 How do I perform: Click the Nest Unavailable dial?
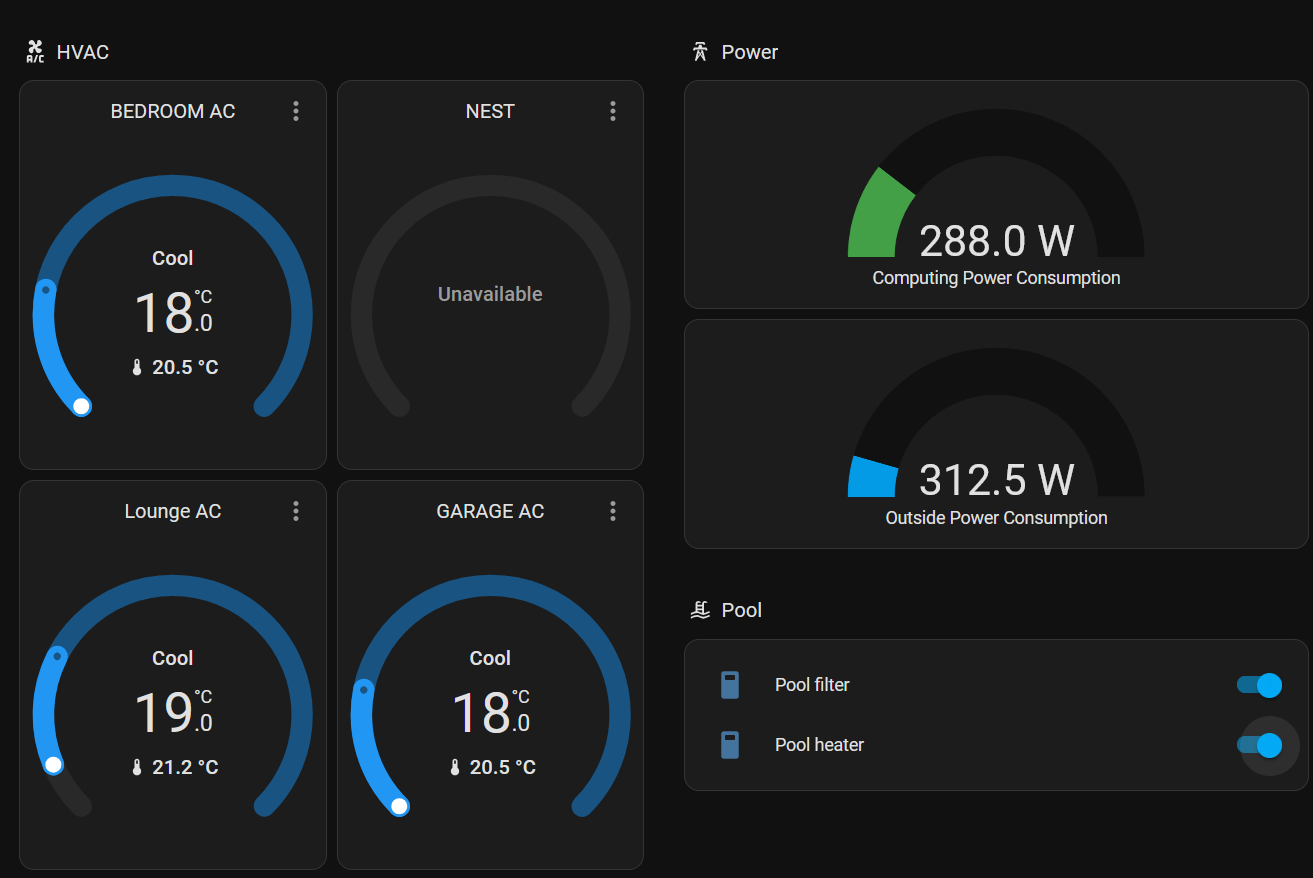pyautogui.click(x=490, y=294)
